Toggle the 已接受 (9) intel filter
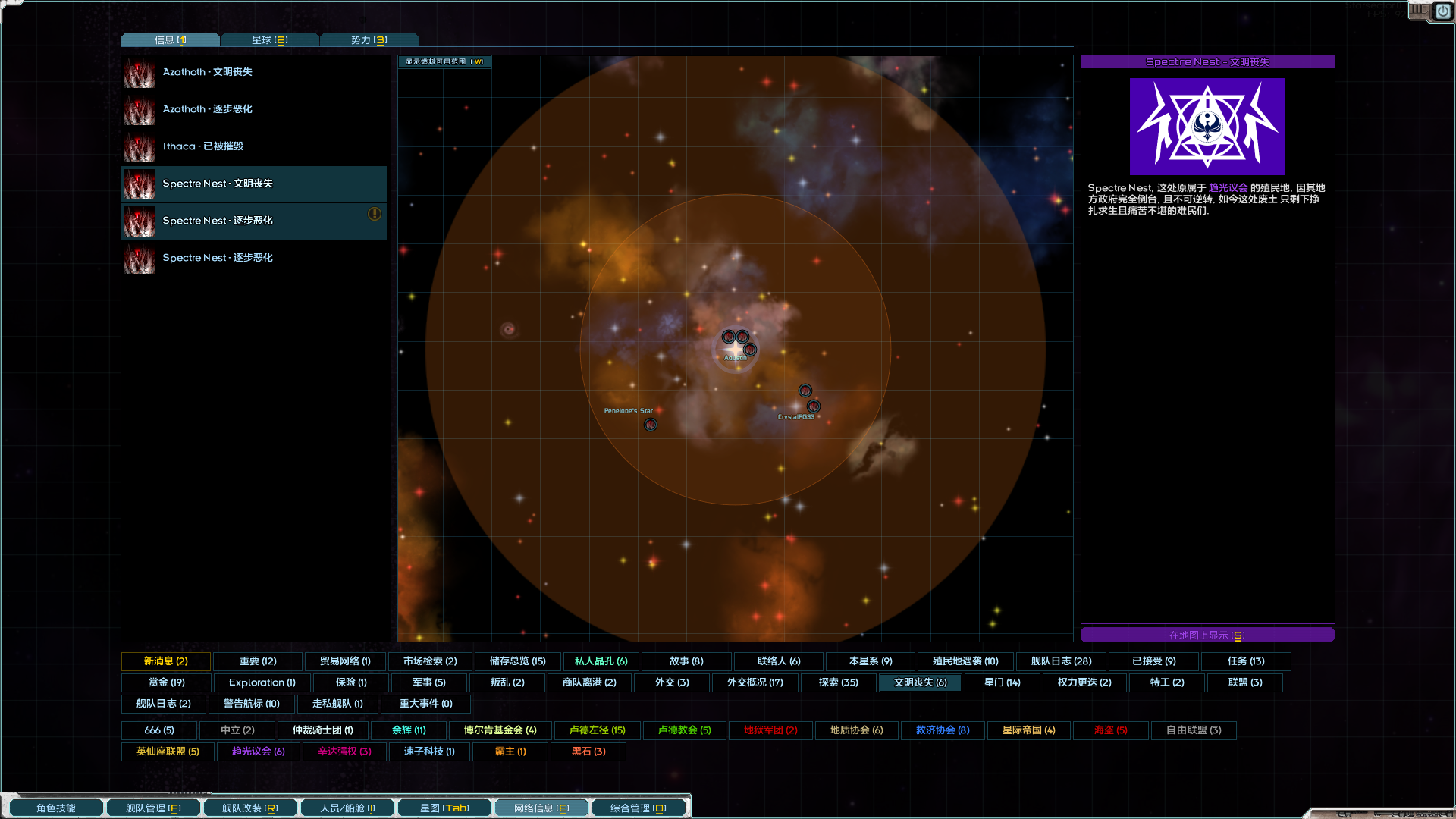The image size is (1456, 819). (1153, 661)
